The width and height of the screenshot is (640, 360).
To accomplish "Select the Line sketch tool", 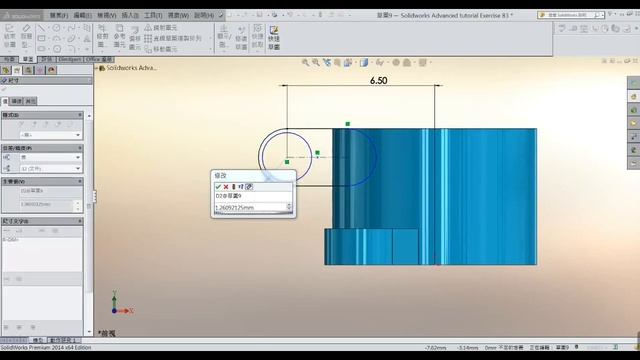I will [x=41, y=28].
